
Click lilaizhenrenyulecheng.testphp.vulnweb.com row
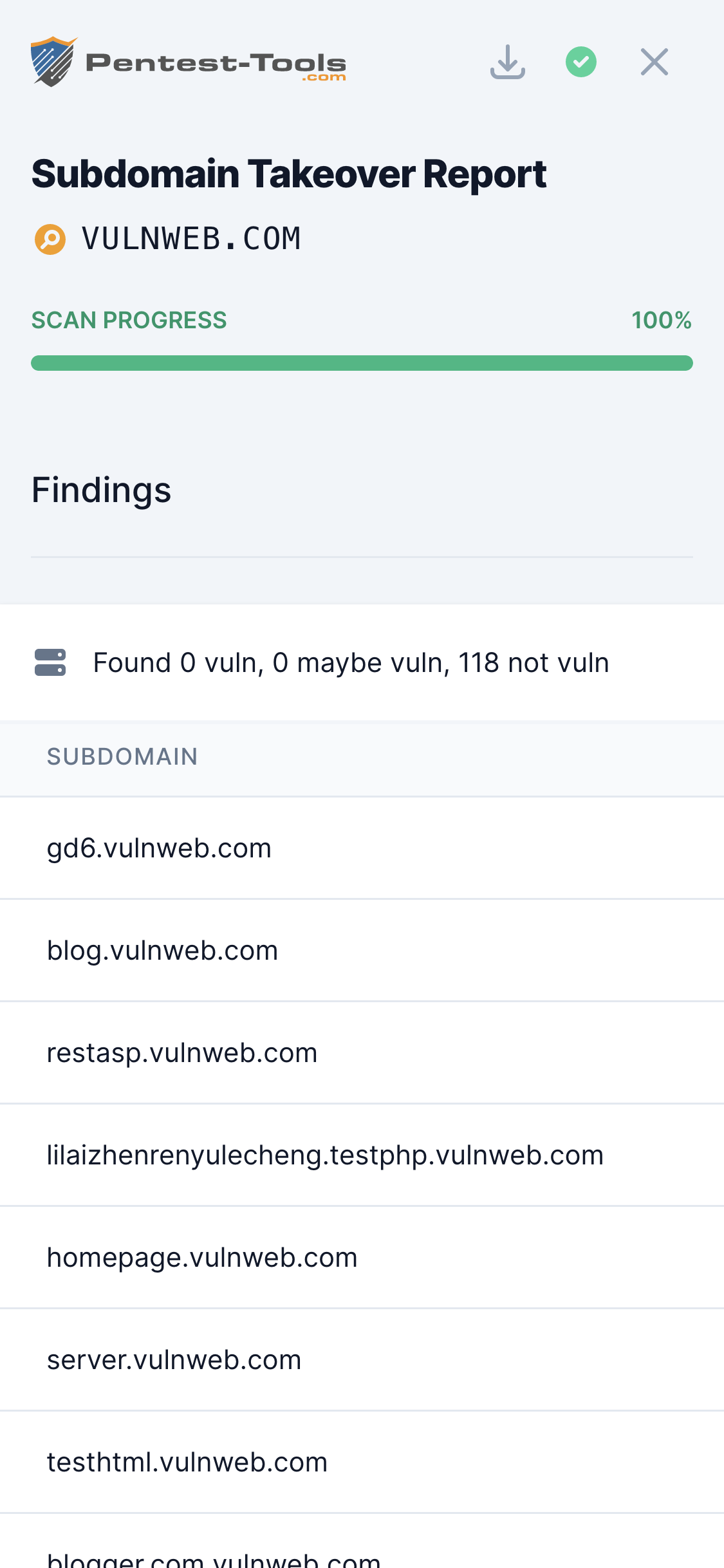325,1155
